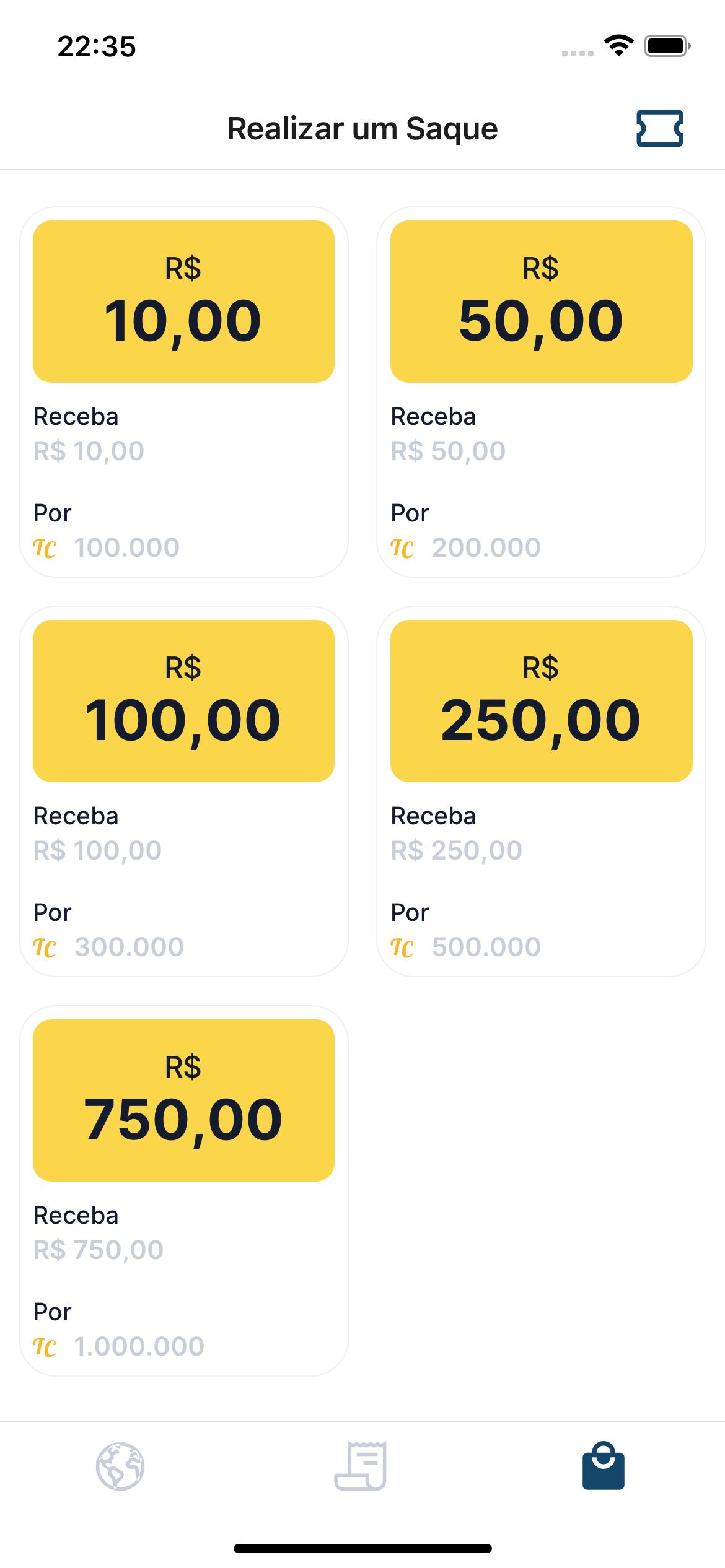This screenshot has height=1568, width=725.
Task: Choose the R$ 50,00 withdrawal card
Action: pos(541,392)
